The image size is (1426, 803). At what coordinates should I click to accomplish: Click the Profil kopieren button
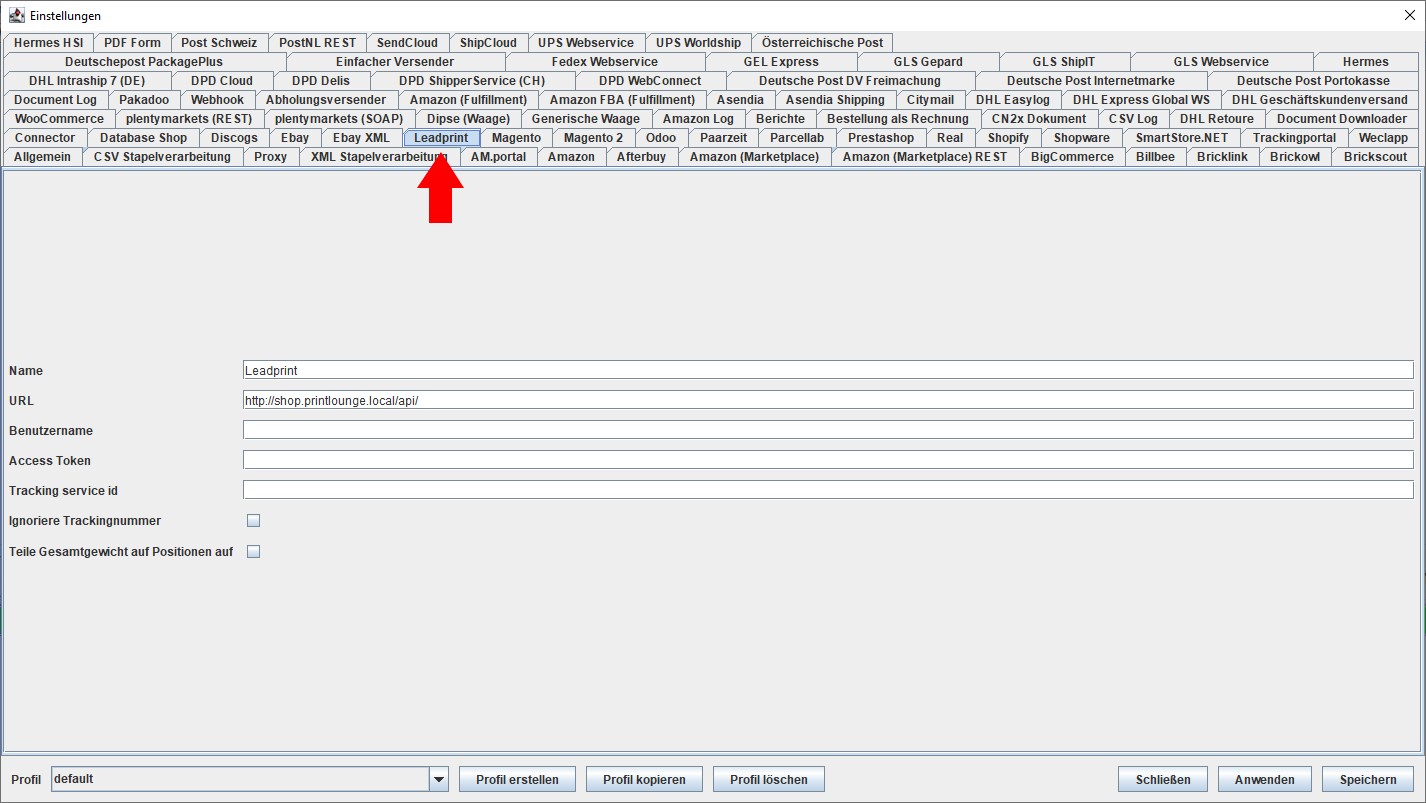644,779
